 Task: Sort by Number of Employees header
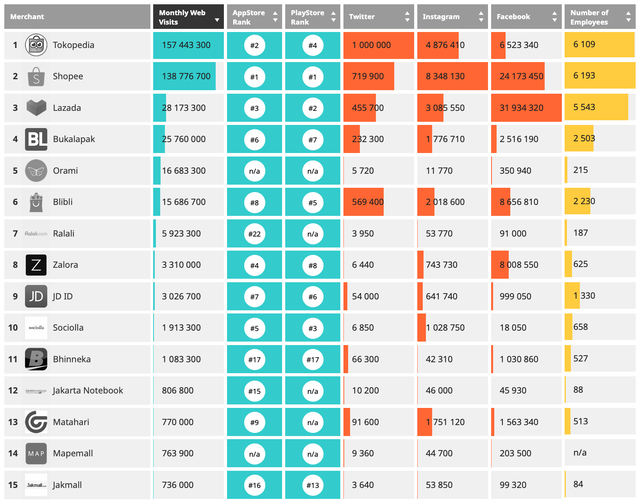tap(600, 17)
